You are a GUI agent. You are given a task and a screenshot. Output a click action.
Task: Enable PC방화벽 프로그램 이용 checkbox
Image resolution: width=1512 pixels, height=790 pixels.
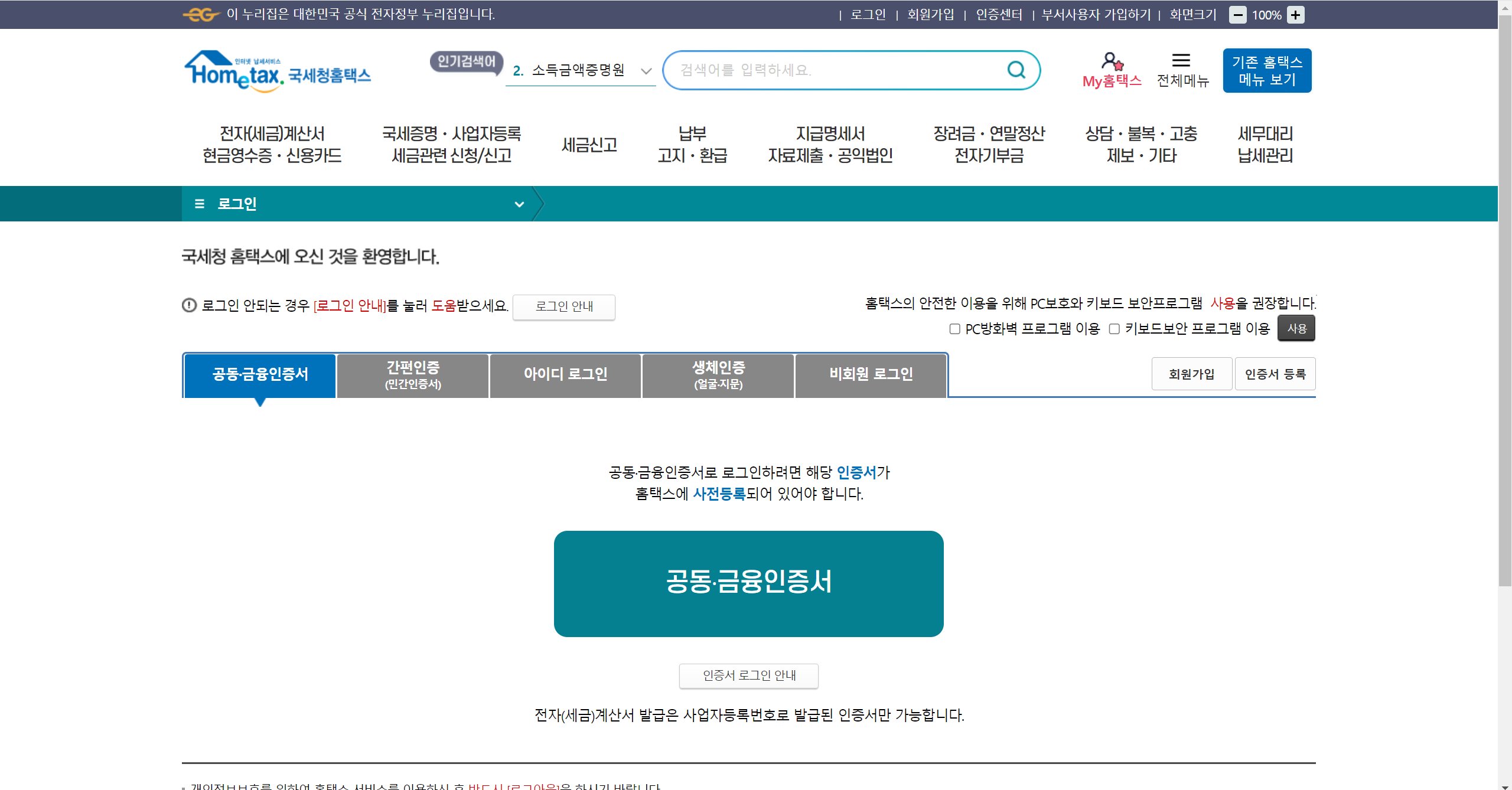(x=954, y=329)
